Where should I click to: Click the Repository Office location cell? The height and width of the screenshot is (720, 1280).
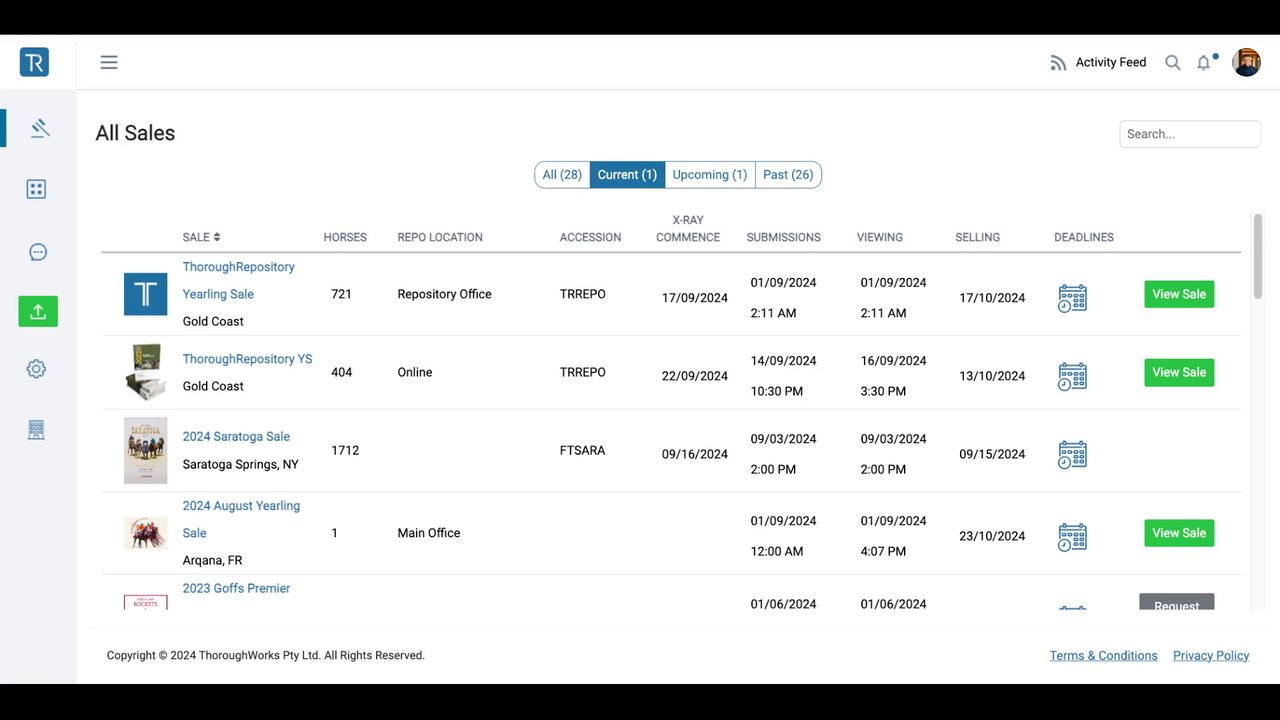coord(444,294)
